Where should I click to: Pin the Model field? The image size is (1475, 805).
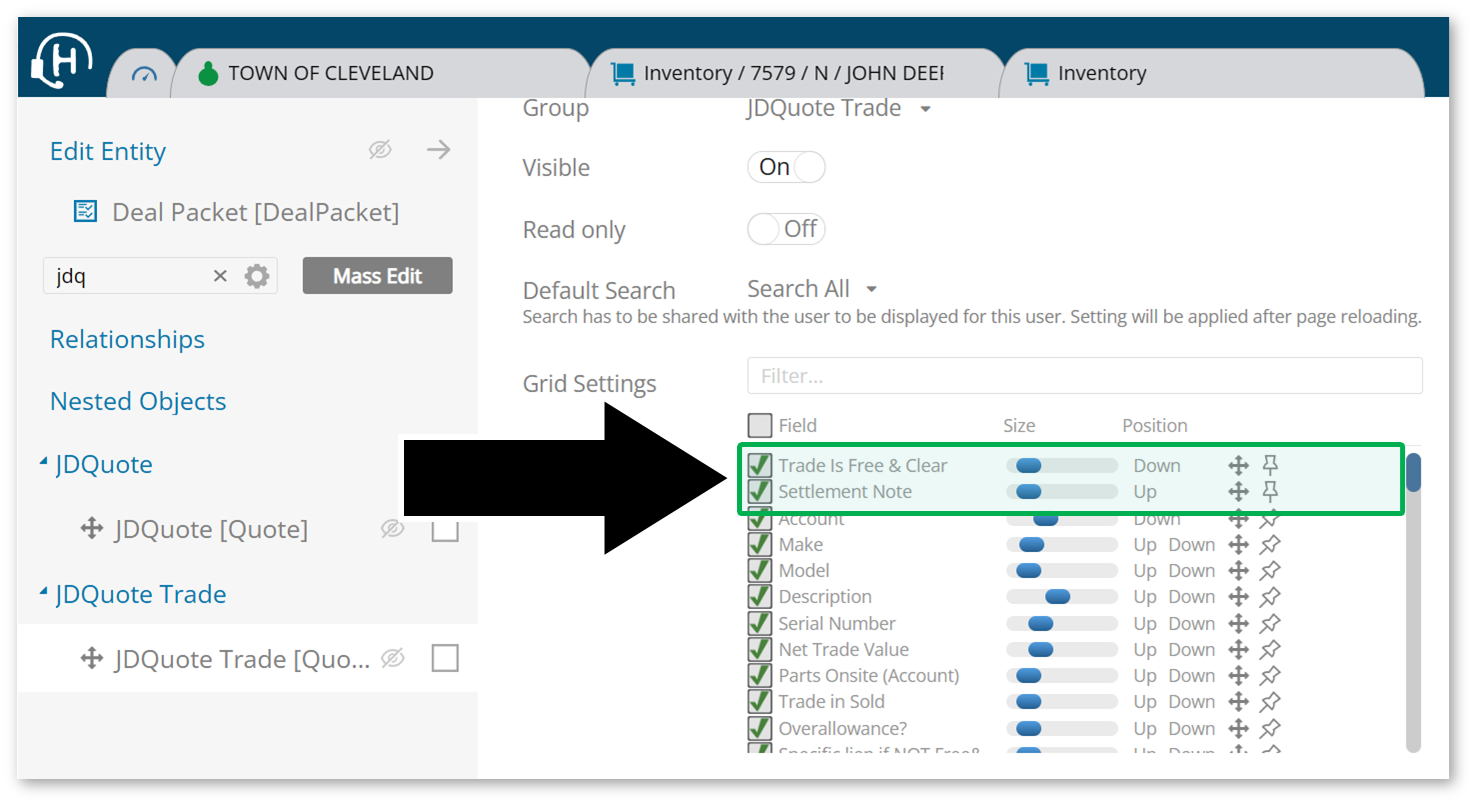pyautogui.click(x=1270, y=570)
